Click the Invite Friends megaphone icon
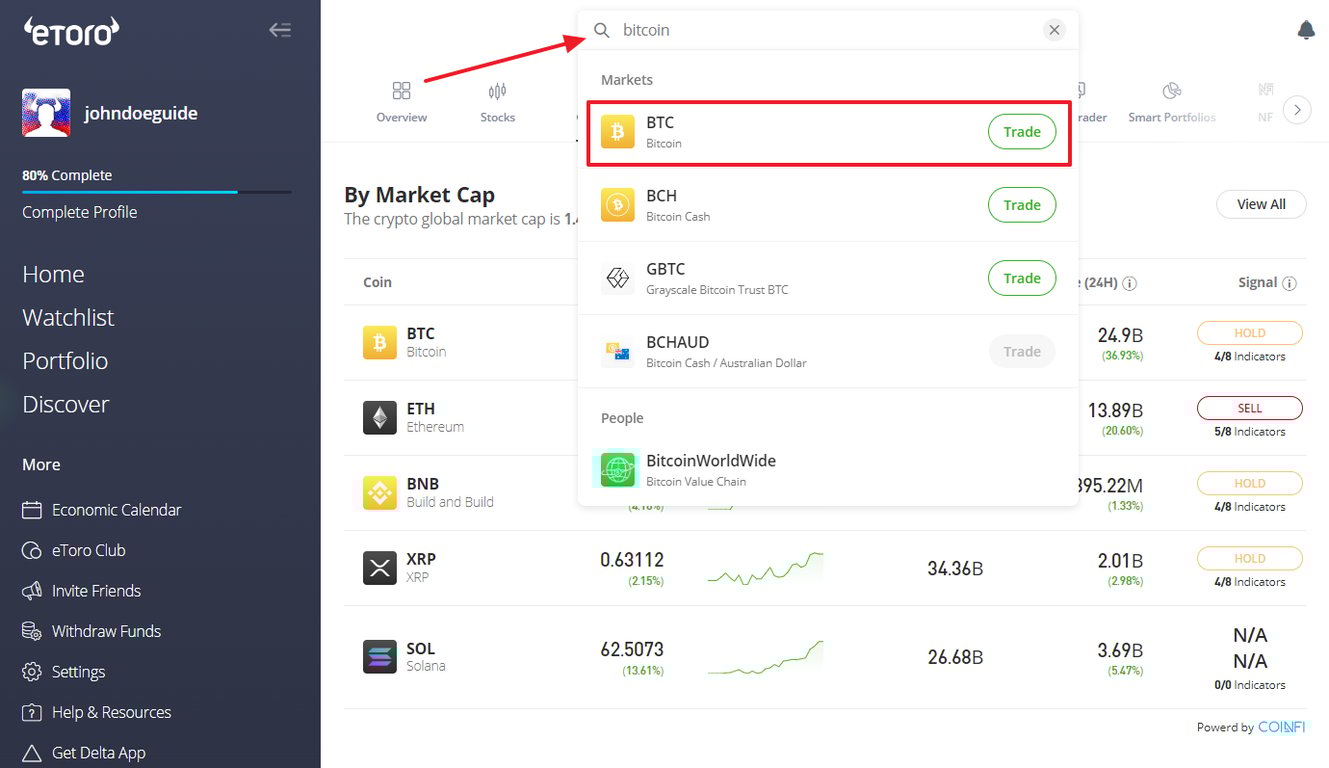1329x768 pixels. [30, 590]
